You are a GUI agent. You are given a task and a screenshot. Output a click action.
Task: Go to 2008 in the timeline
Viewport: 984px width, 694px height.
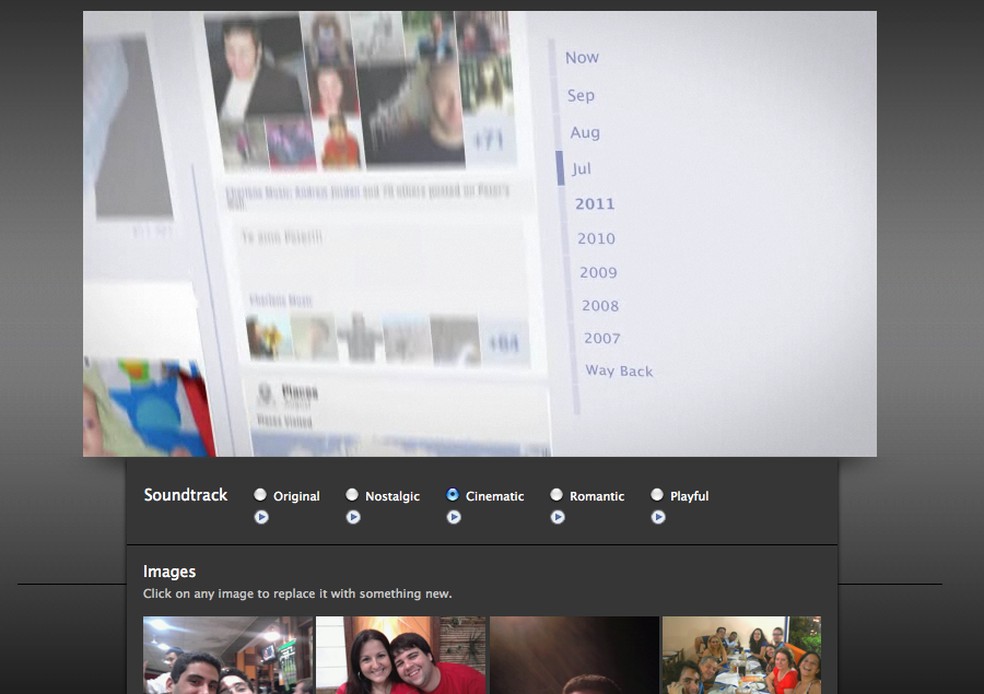click(600, 305)
